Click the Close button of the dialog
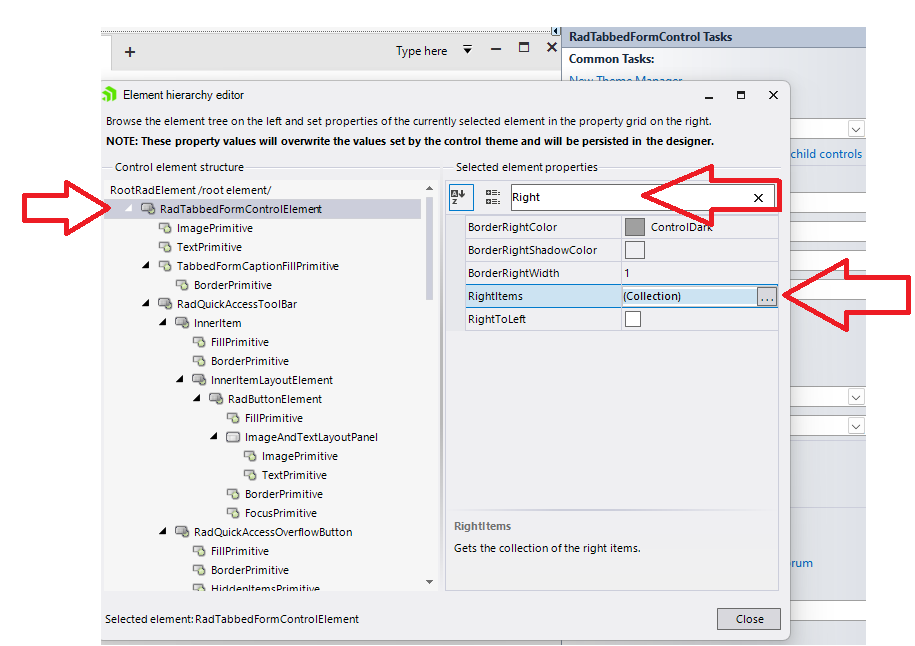 point(749,619)
